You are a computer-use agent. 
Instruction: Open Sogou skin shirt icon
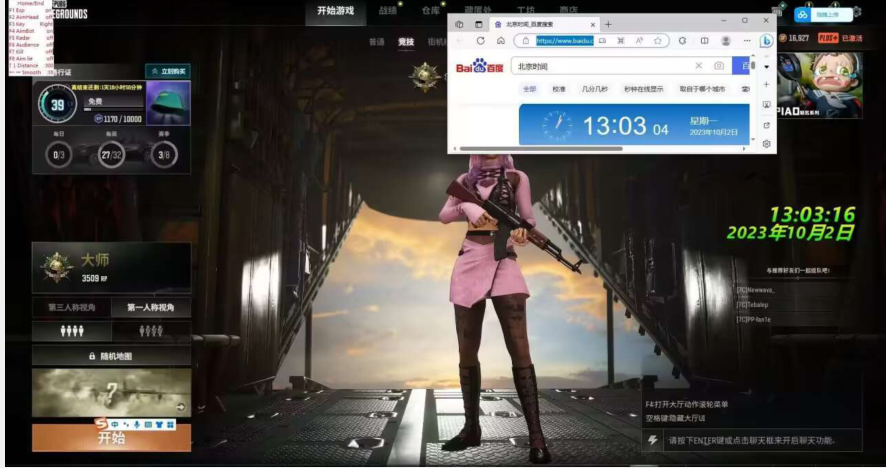(159, 424)
